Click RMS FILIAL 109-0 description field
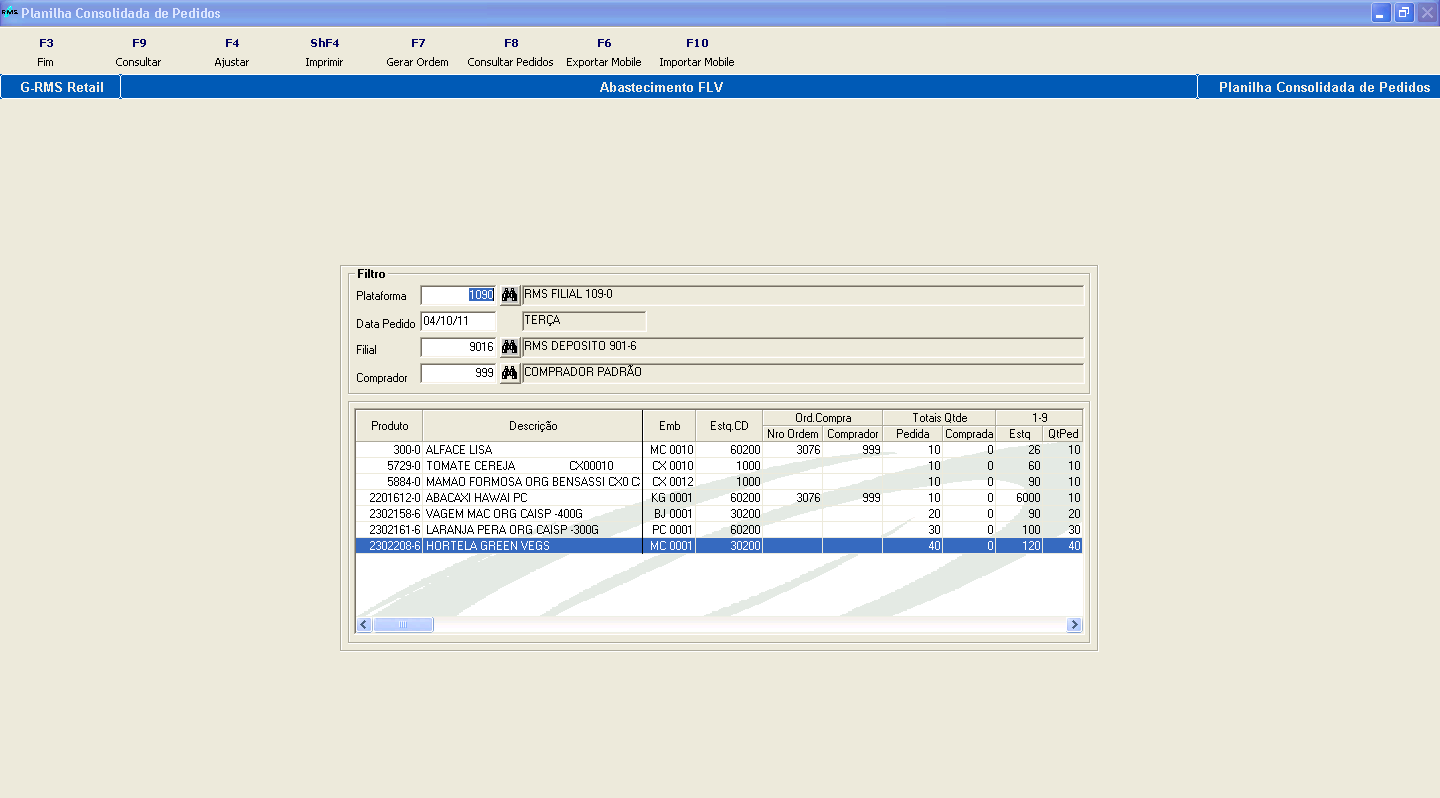This screenshot has height=798, width=1440. point(803,295)
